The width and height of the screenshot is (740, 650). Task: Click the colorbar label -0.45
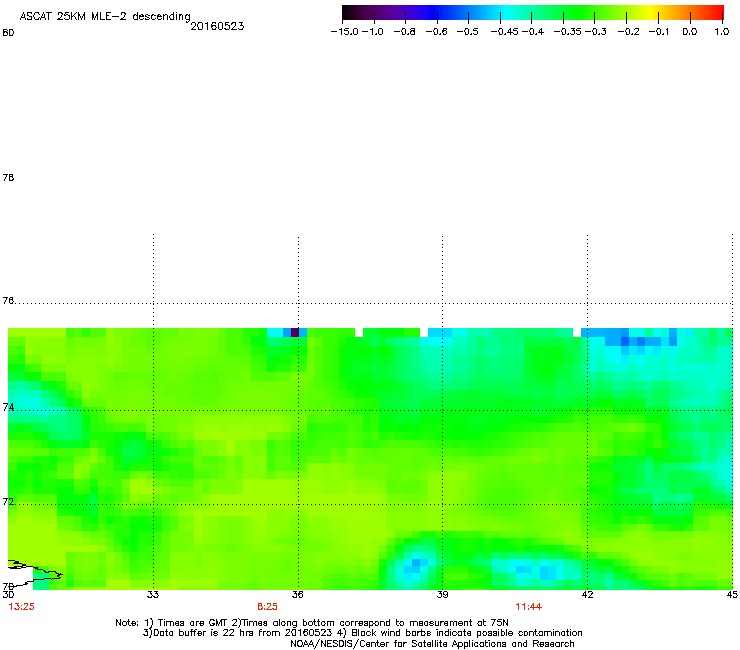[504, 32]
